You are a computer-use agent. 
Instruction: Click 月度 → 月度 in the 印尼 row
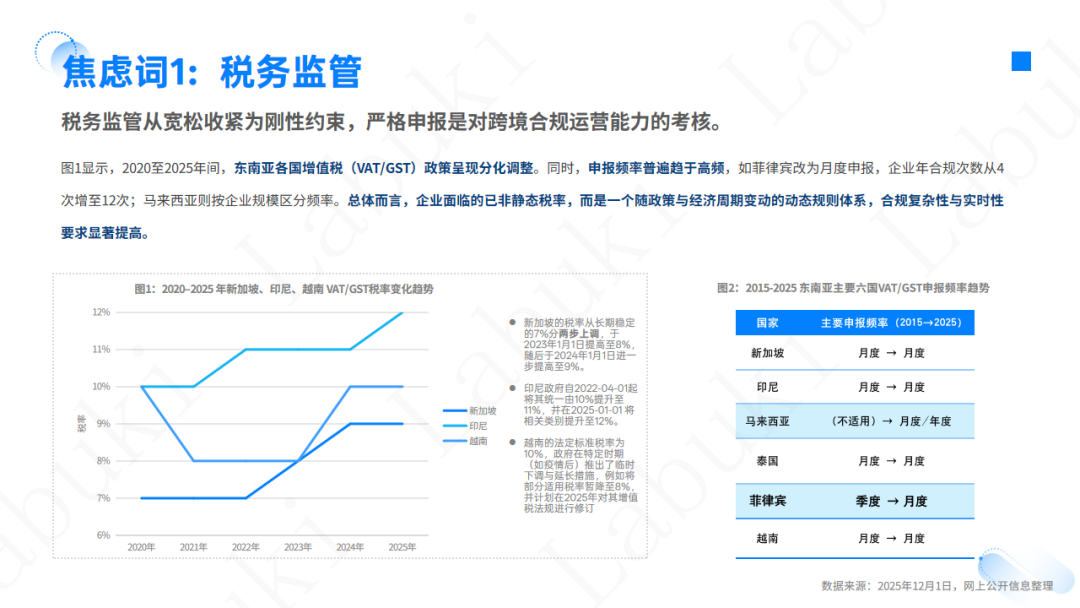pyautogui.click(x=891, y=388)
